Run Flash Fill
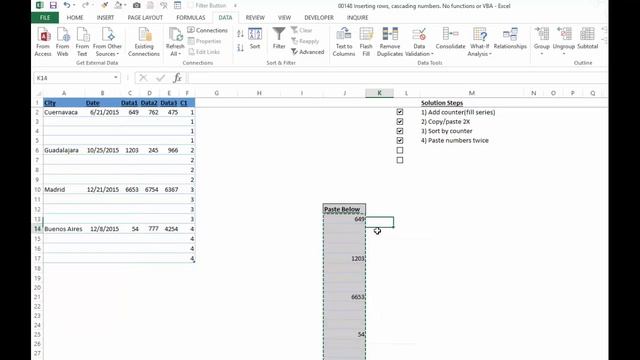Image resolution: width=640 pixels, height=360 pixels. (366, 42)
